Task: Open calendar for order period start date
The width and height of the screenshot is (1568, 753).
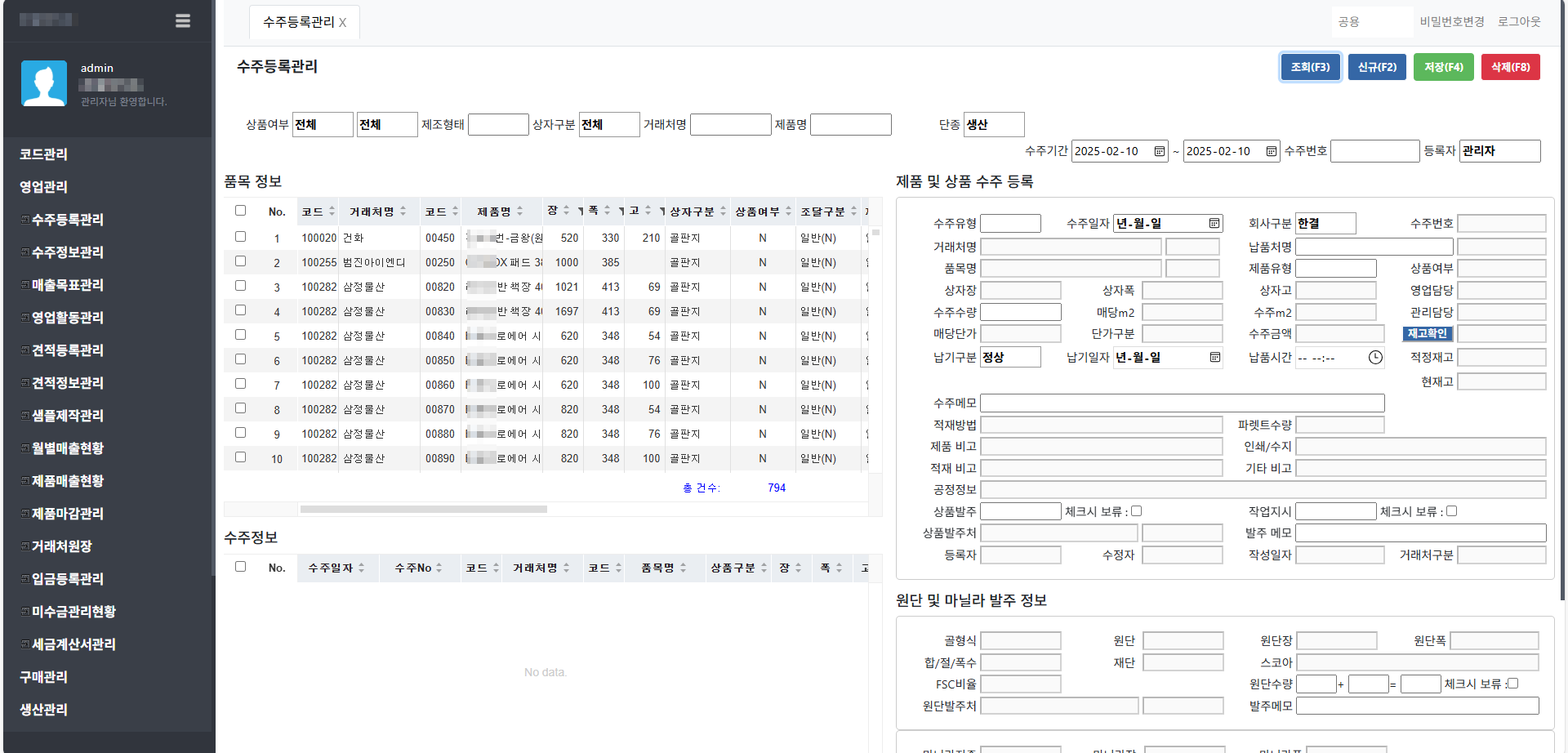Action: coord(1160,151)
